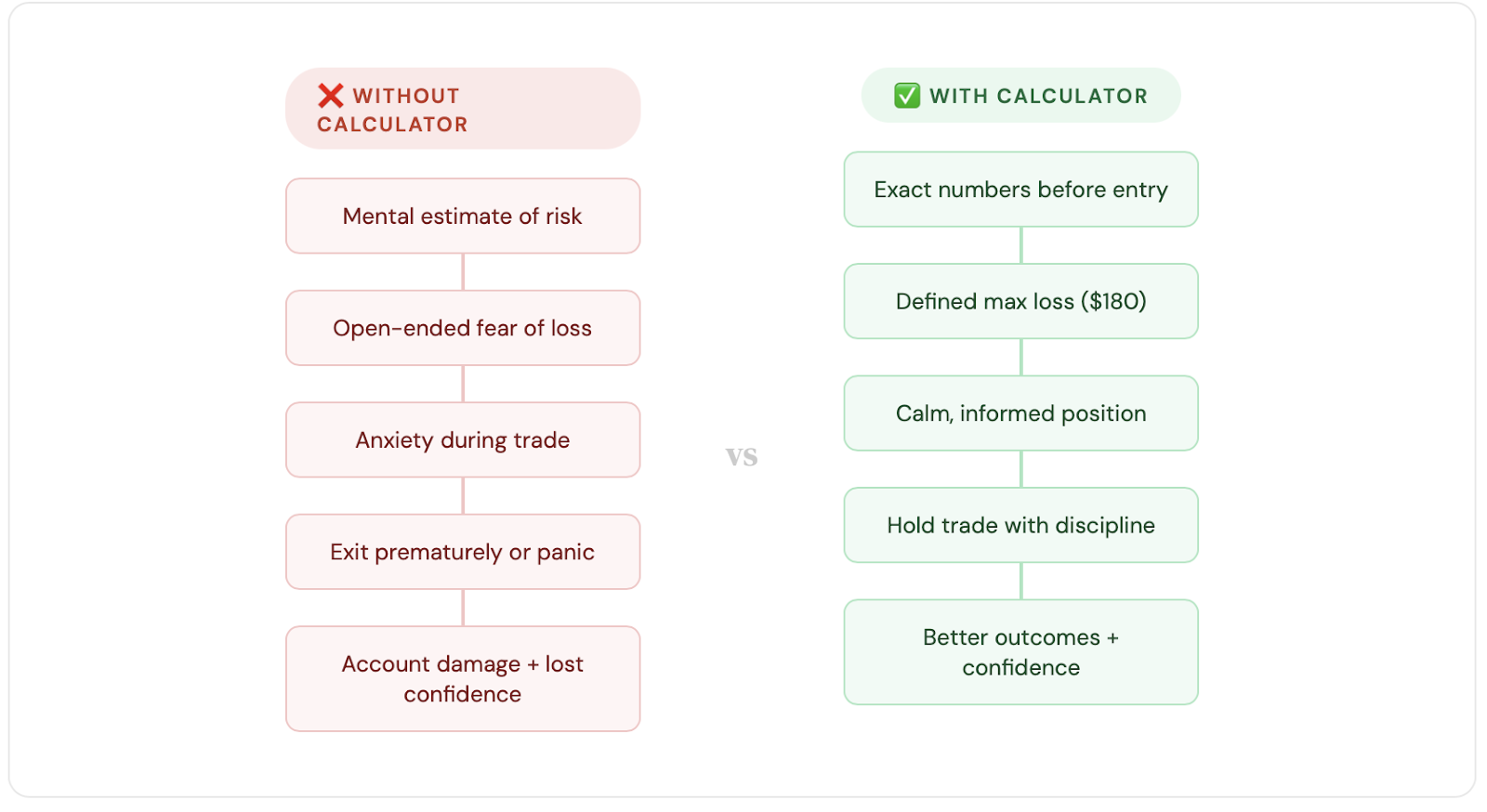Click the Calm, informed position box
The image size is (1487, 812).
pyautogui.click(x=1020, y=413)
